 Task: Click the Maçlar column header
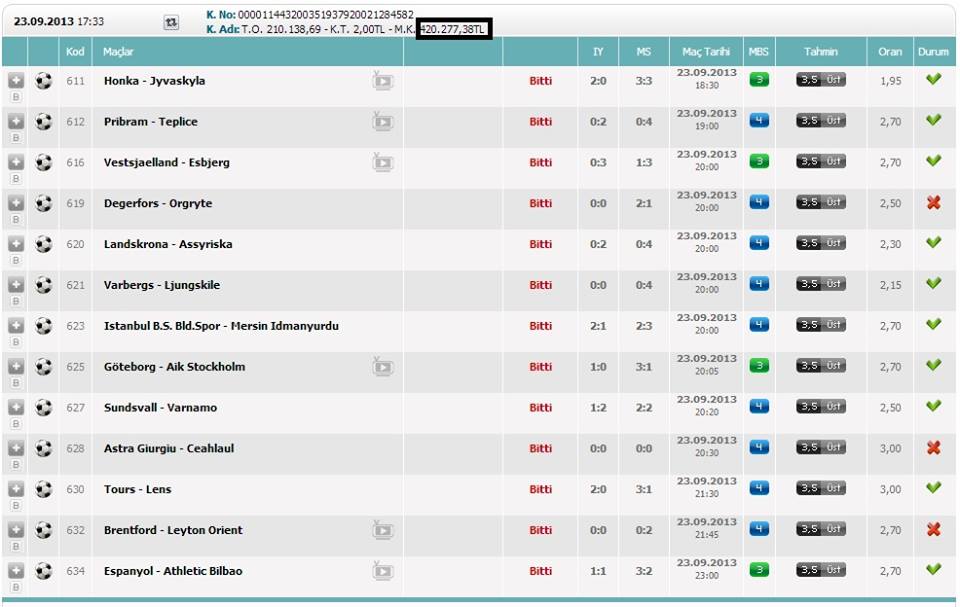click(119, 52)
